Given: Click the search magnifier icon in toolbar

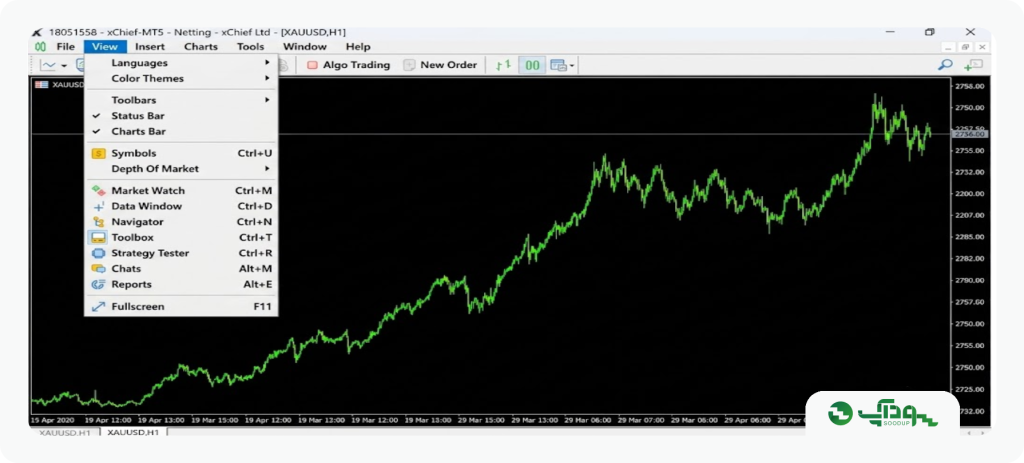Looking at the screenshot, I should [945, 65].
